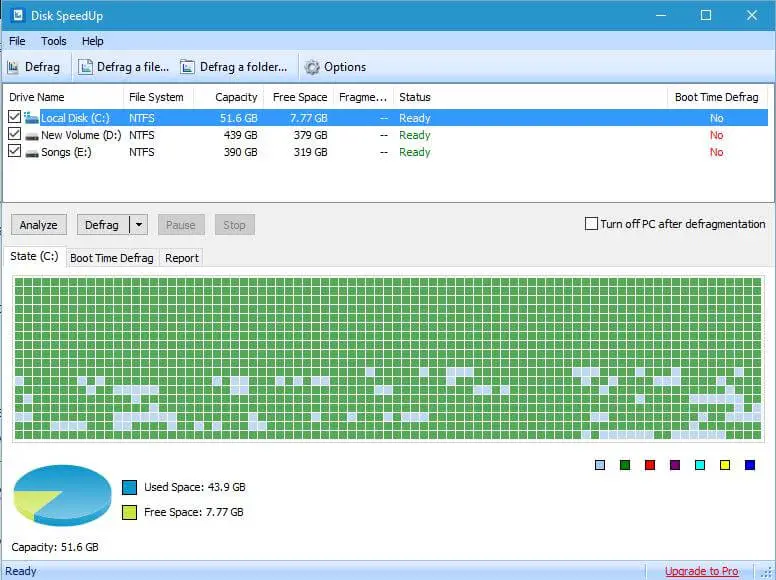Open Options via the gear icon
Screen dimensions: 776x580
tap(312, 67)
